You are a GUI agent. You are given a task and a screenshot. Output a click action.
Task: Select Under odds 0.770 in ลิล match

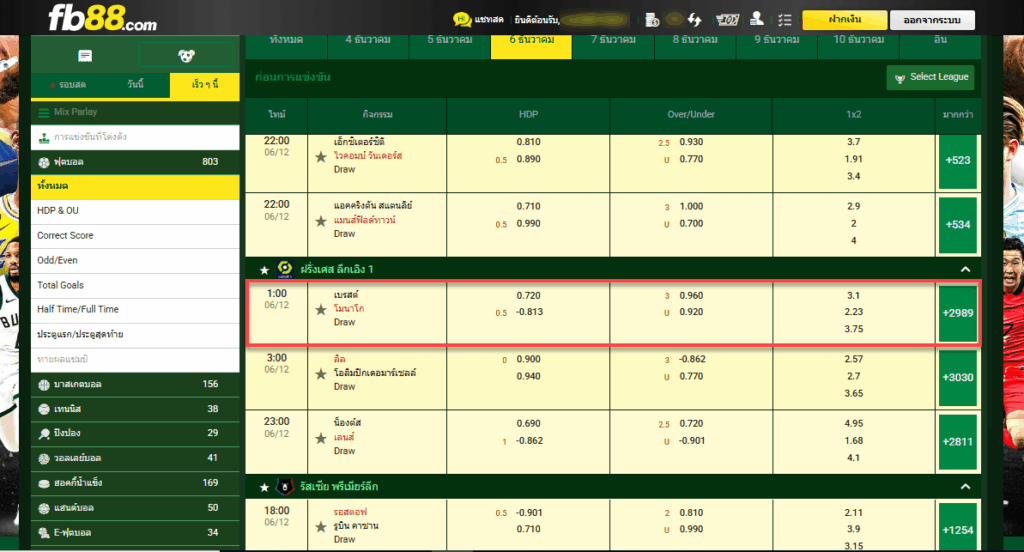691,377
